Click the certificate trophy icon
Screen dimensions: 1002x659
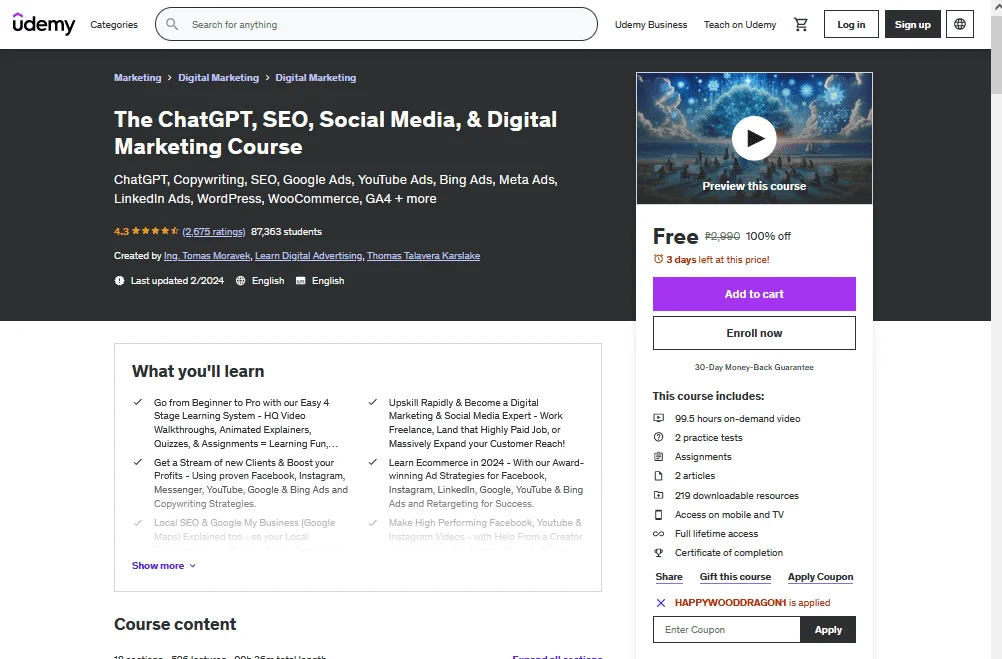(658, 553)
